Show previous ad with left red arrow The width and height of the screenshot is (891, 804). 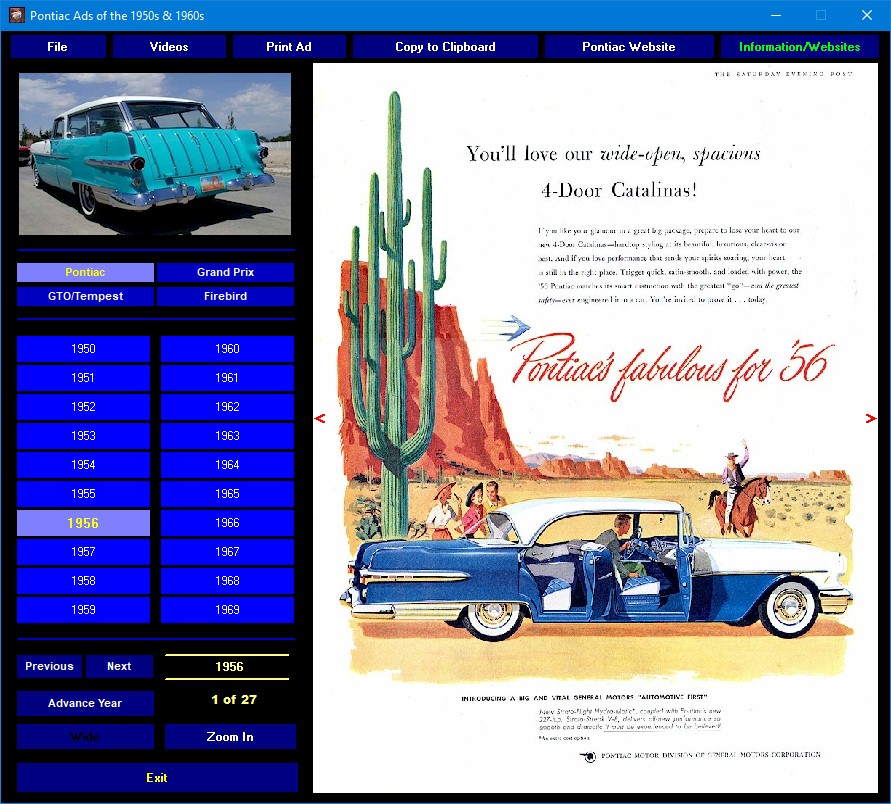320,418
